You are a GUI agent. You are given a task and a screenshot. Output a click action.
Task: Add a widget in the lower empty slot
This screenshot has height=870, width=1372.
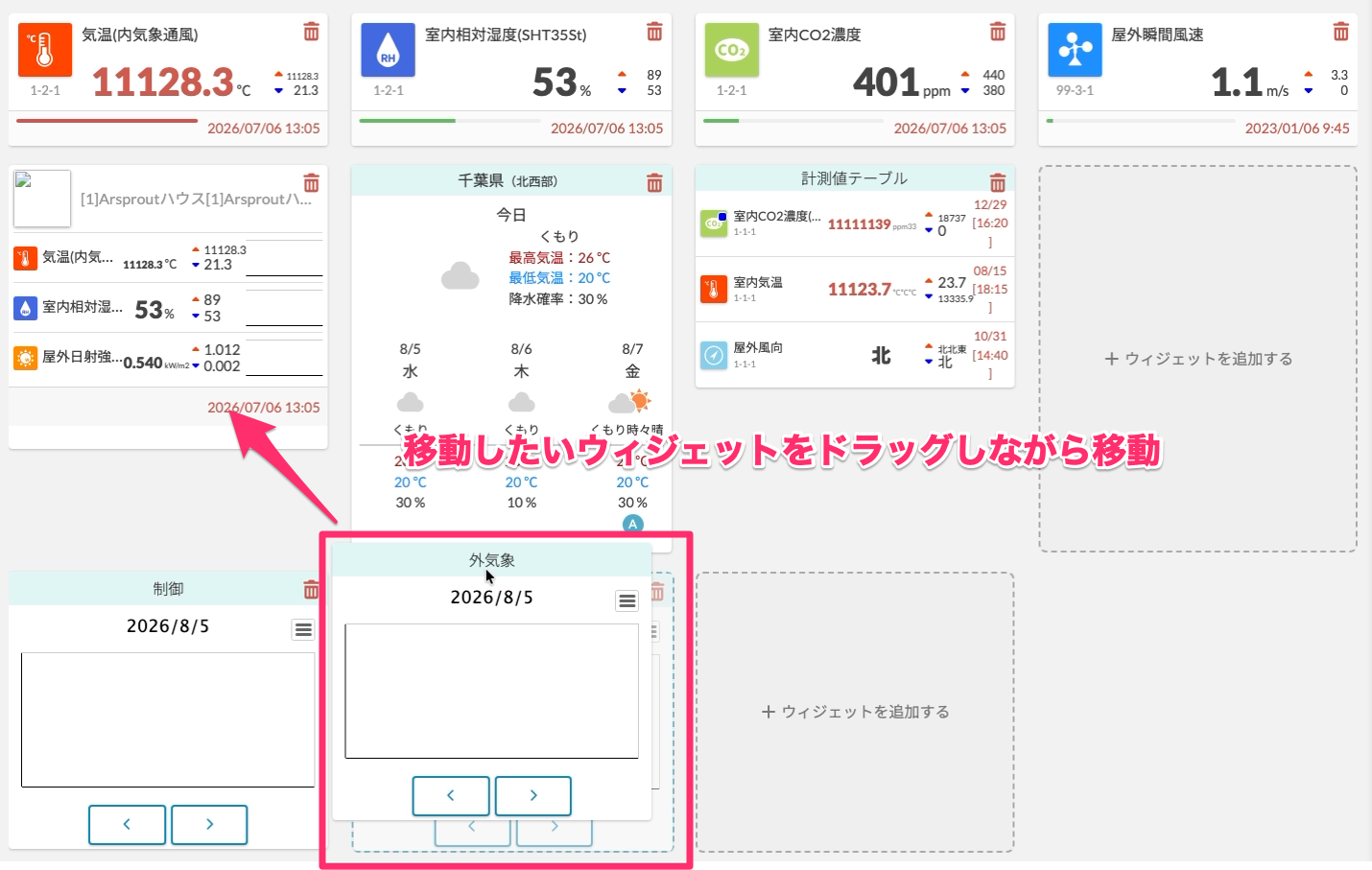855,712
